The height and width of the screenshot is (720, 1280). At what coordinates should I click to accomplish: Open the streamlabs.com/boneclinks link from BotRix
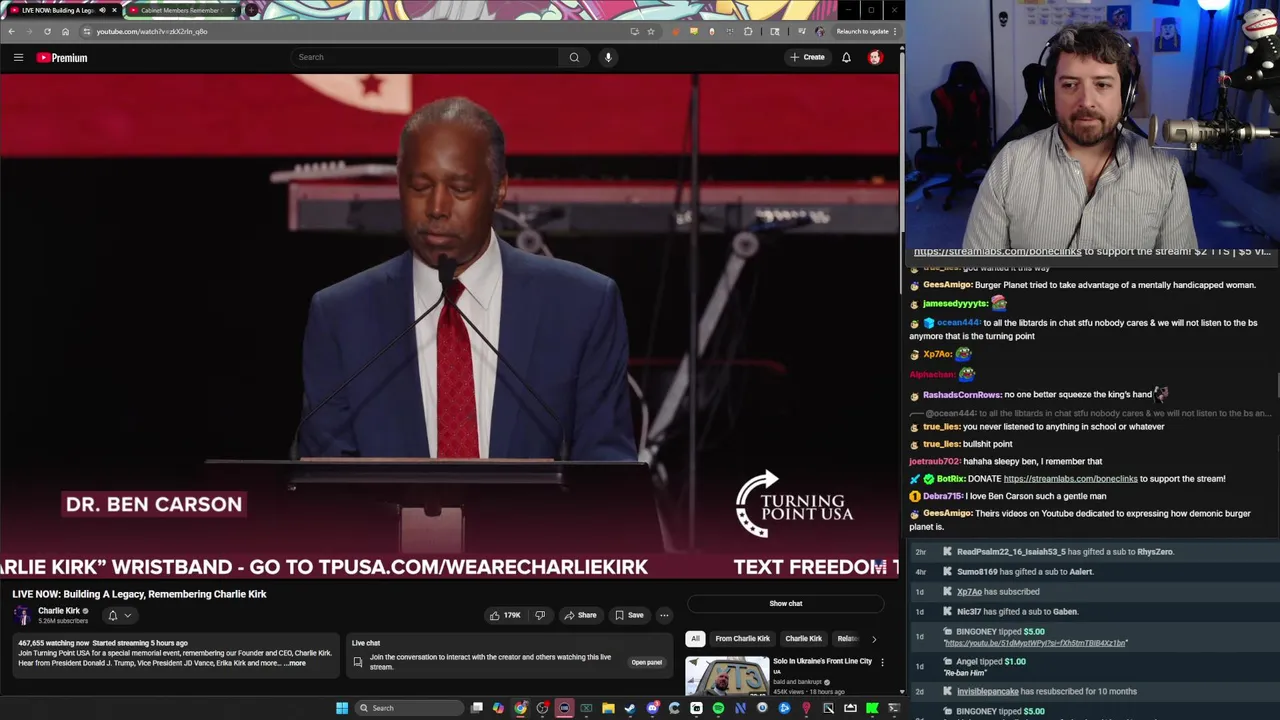click(x=1070, y=479)
